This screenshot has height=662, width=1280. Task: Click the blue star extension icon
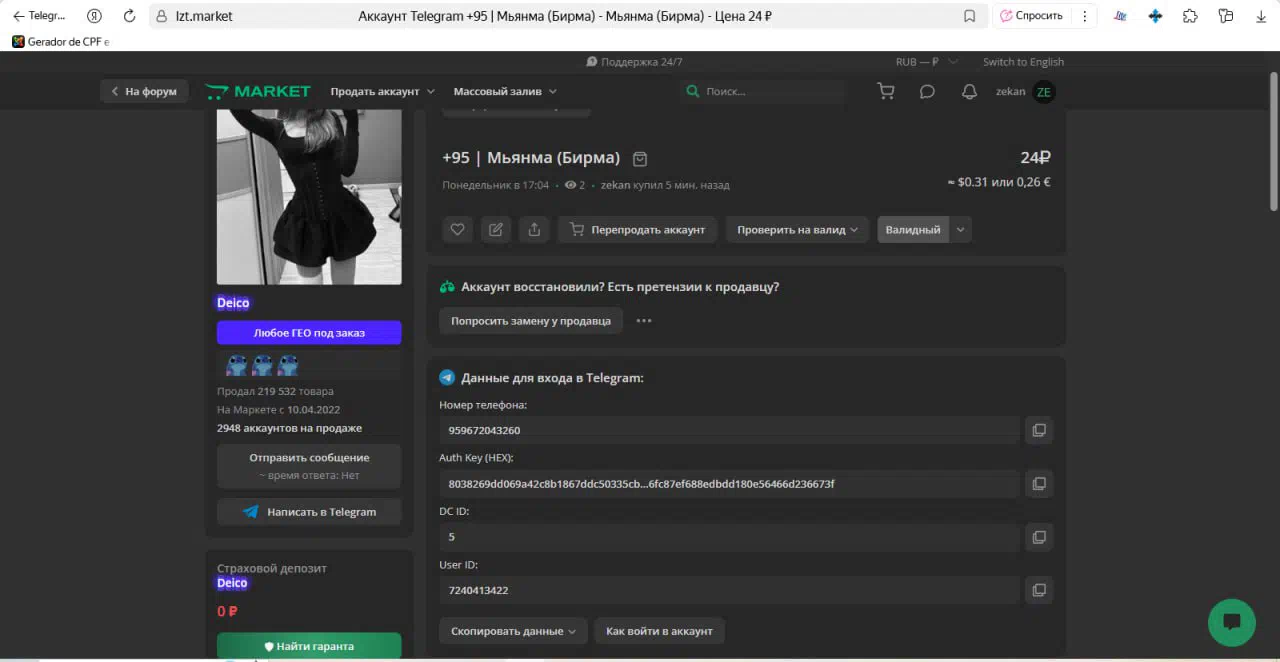(1155, 16)
